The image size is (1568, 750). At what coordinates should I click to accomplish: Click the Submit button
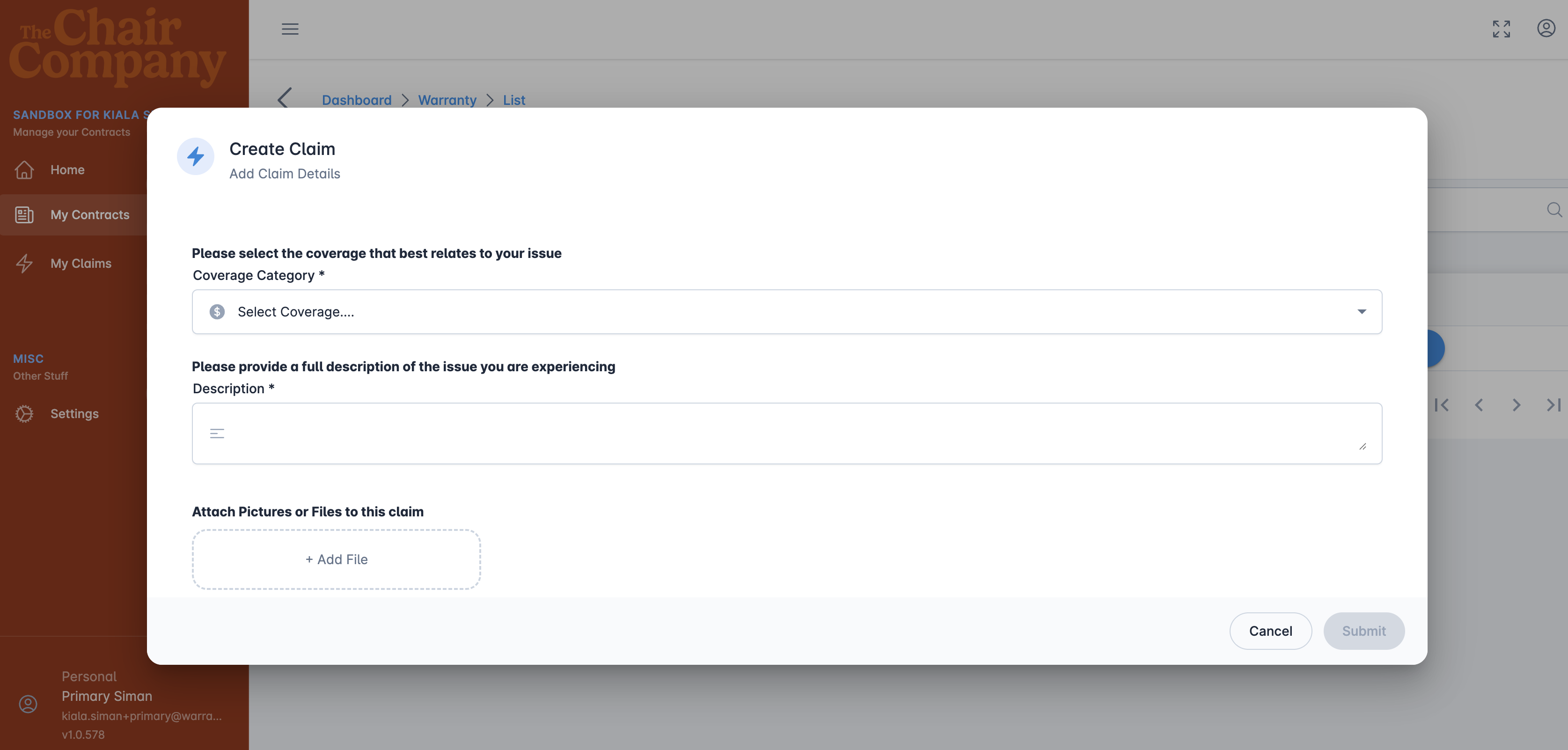1363,631
